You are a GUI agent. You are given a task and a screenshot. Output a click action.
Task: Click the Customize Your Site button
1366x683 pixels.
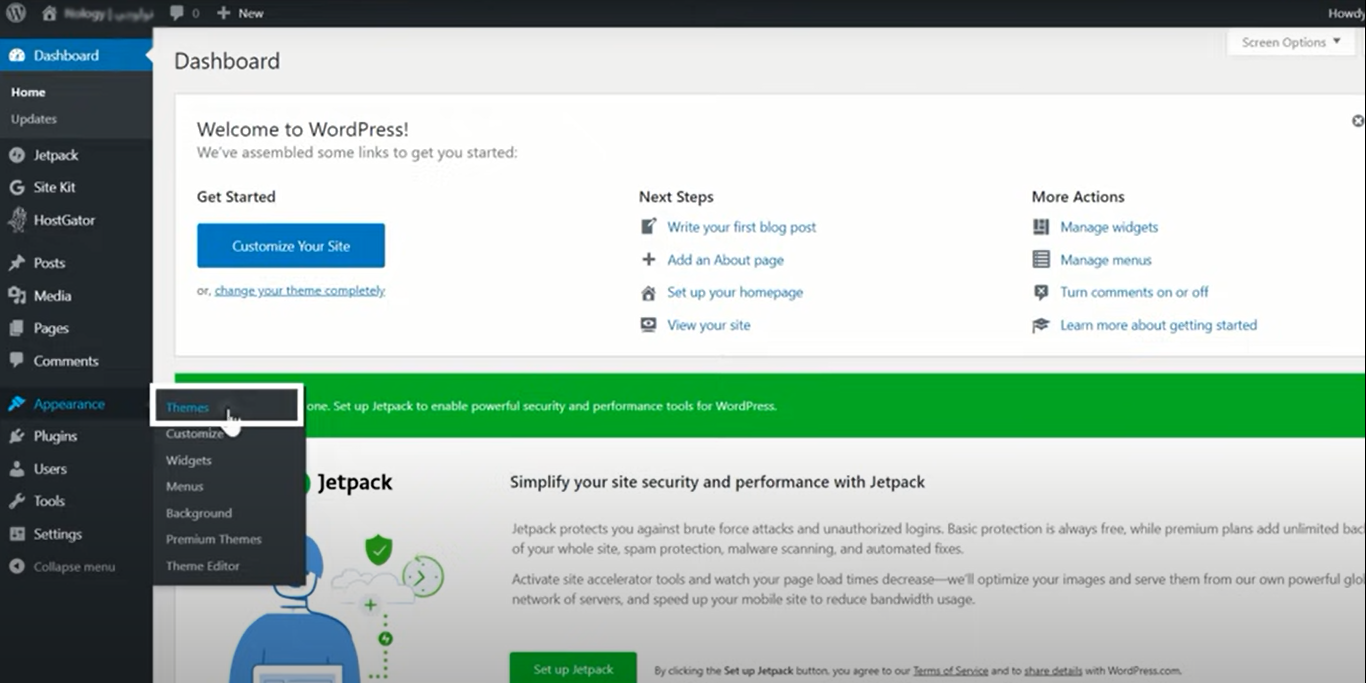(x=291, y=246)
